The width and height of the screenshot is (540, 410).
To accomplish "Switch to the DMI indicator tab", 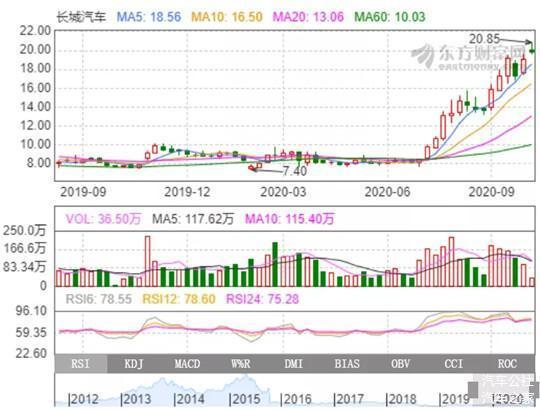I will click(294, 364).
